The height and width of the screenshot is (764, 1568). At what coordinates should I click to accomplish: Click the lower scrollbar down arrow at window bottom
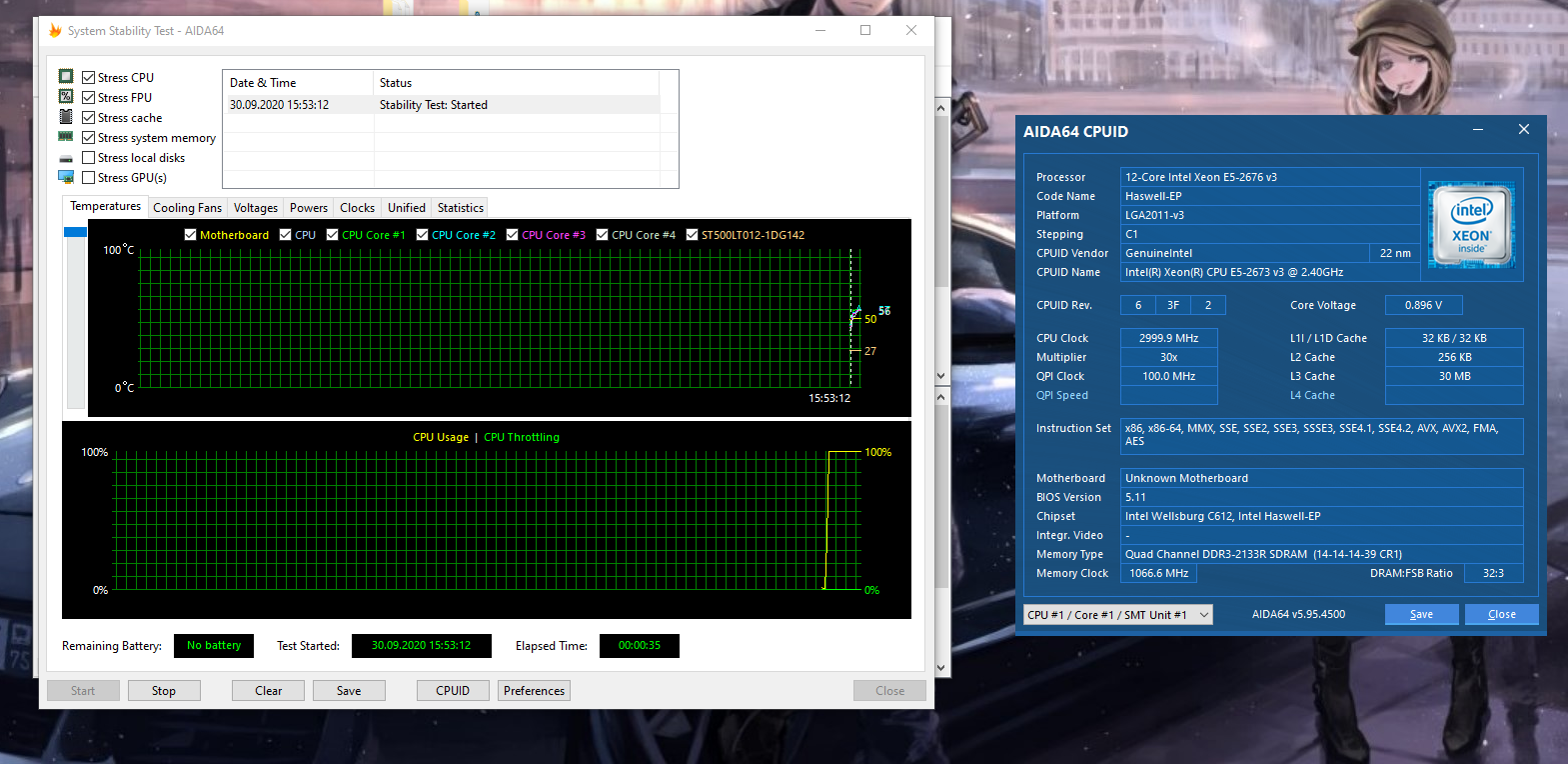(940, 668)
